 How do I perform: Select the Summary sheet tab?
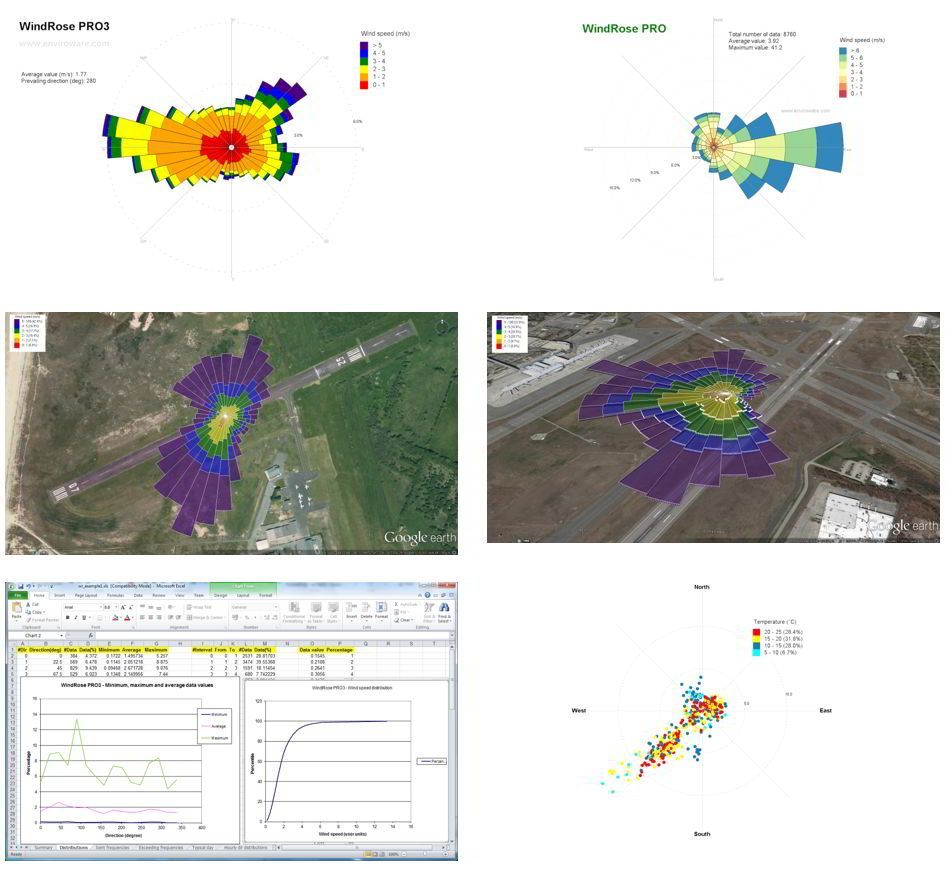click(43, 847)
